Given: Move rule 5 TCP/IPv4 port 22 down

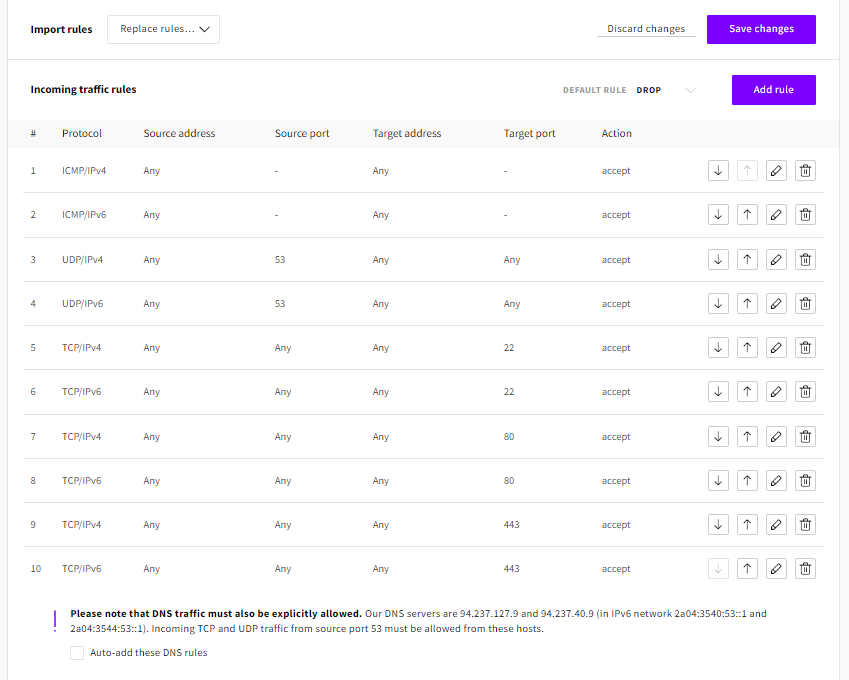Looking at the screenshot, I should (718, 347).
